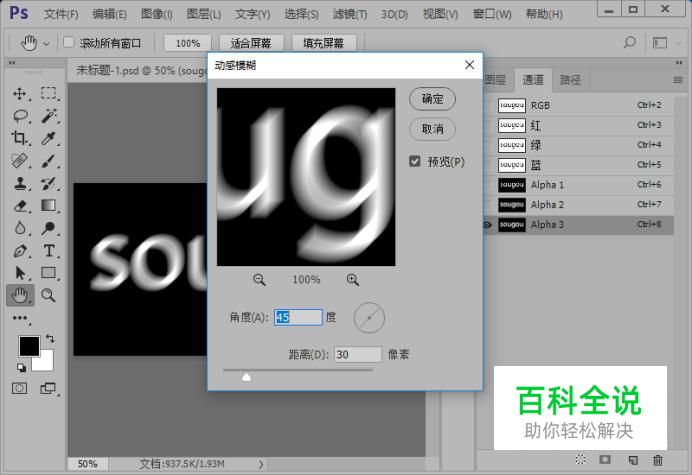Toggle Quick Mask mode
The width and height of the screenshot is (692, 475).
19,388
